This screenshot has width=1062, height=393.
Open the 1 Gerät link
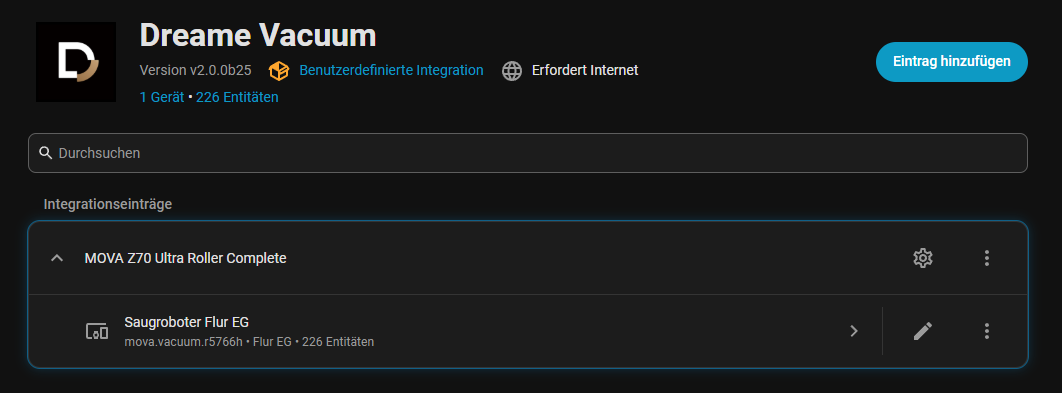162,97
